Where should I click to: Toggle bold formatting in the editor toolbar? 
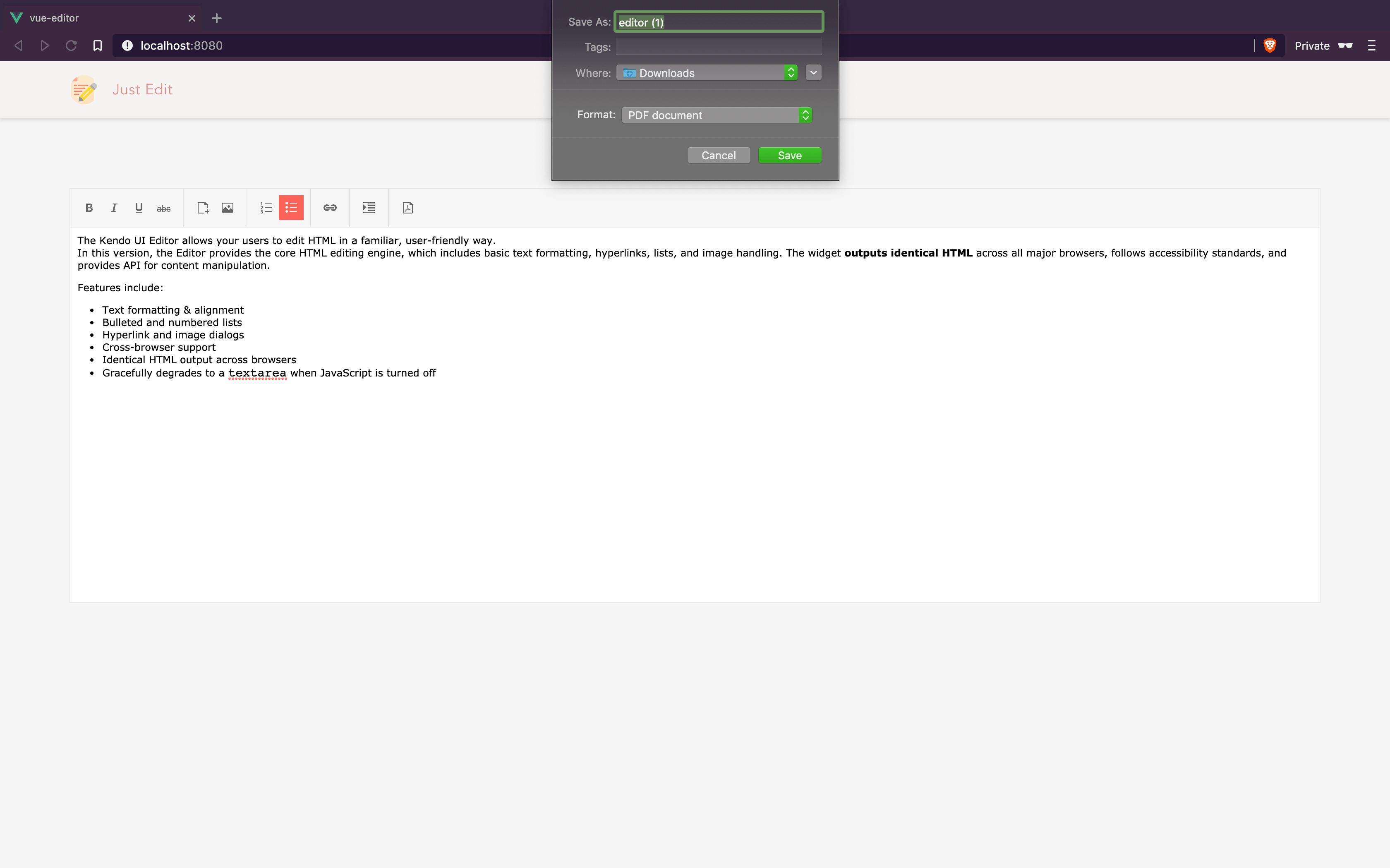pos(89,208)
